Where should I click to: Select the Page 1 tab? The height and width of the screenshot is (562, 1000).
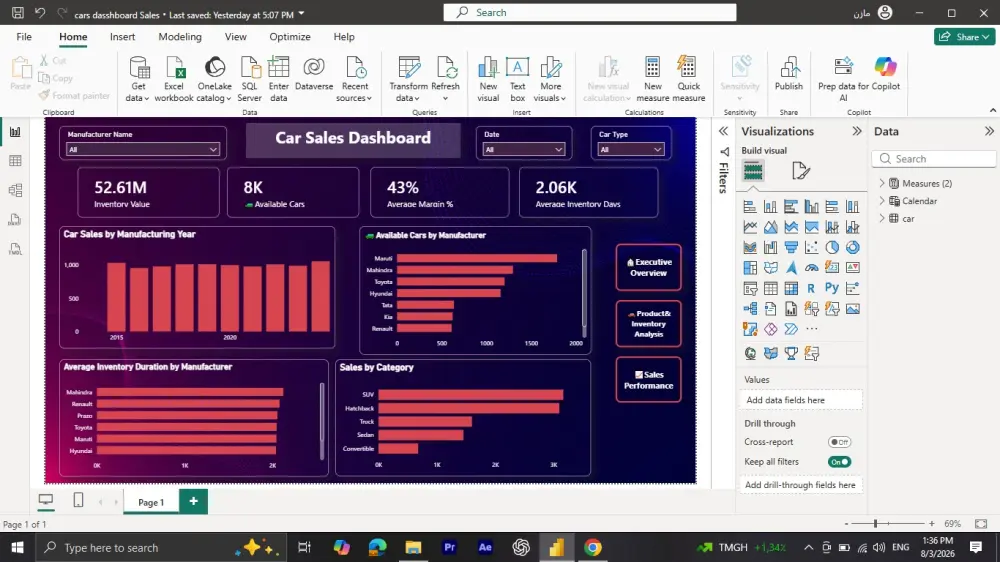coord(151,502)
